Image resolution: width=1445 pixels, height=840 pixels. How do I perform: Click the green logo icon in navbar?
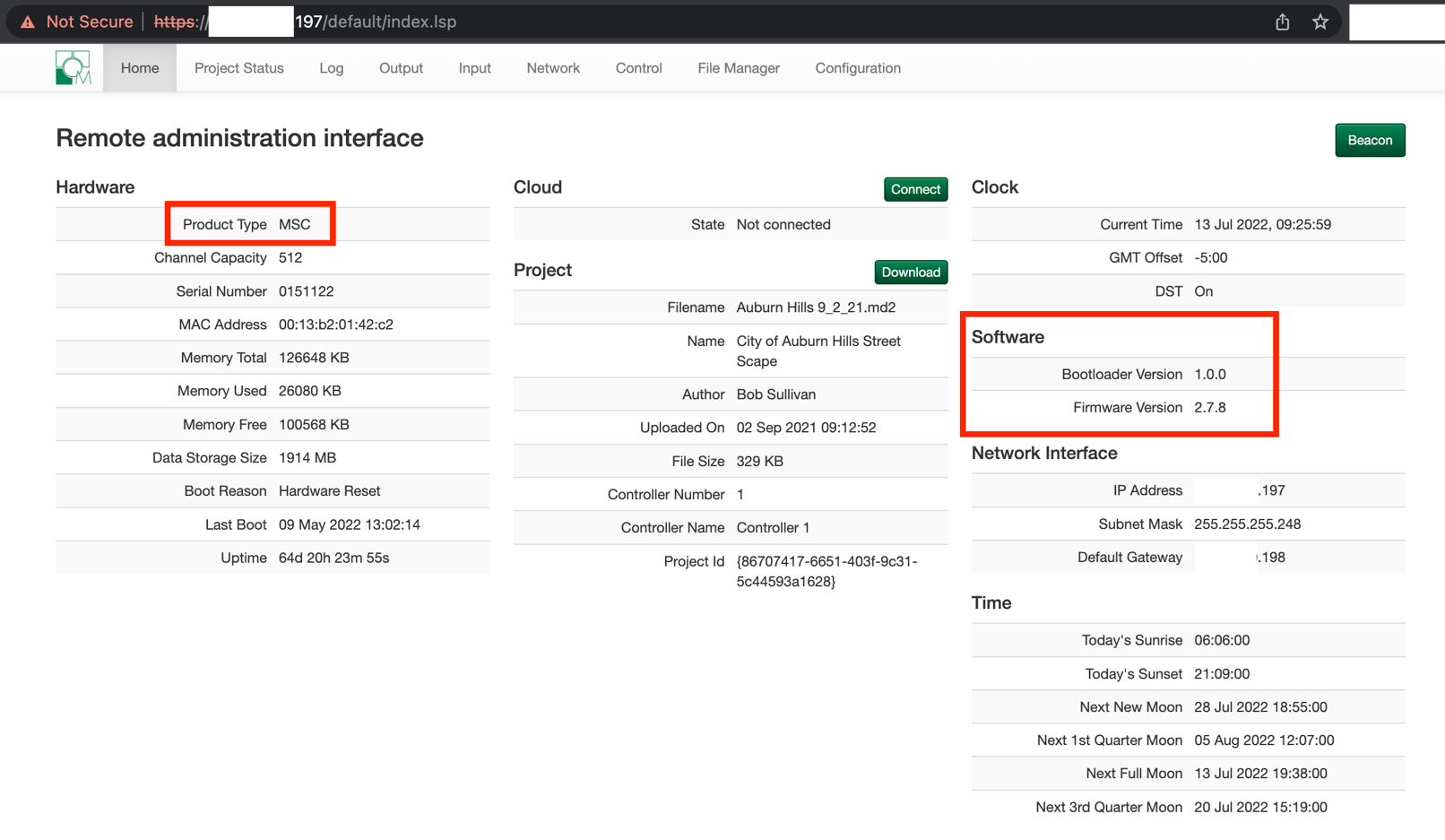click(73, 68)
